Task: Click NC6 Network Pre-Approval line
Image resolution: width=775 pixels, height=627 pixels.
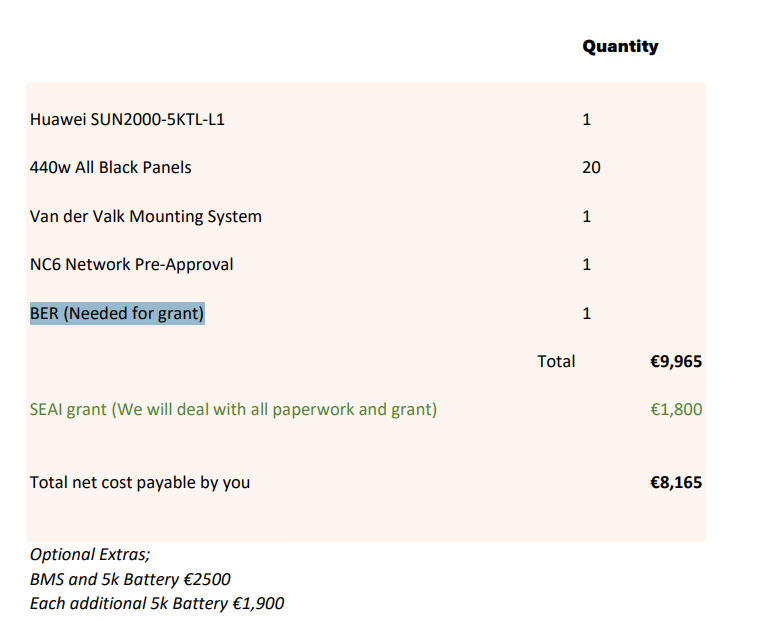Action: (x=131, y=264)
